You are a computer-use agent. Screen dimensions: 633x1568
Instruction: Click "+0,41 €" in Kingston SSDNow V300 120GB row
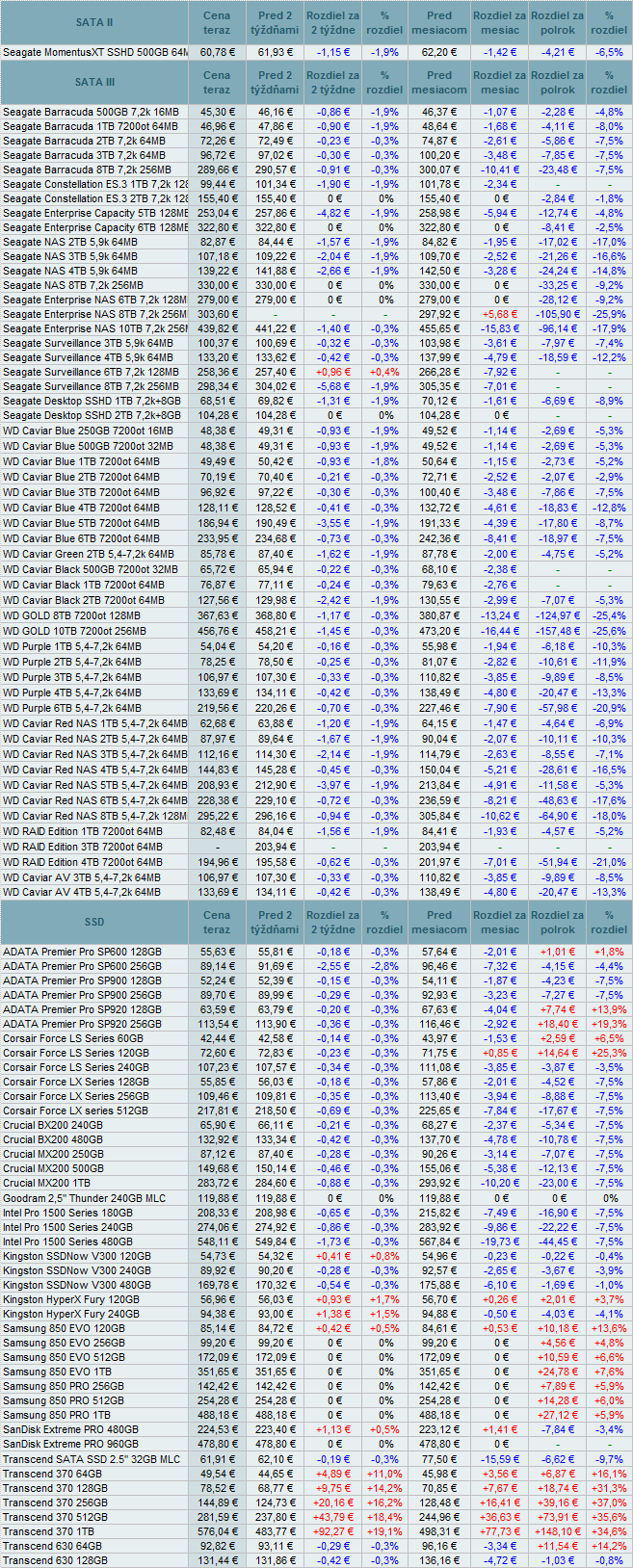[x=333, y=1256]
